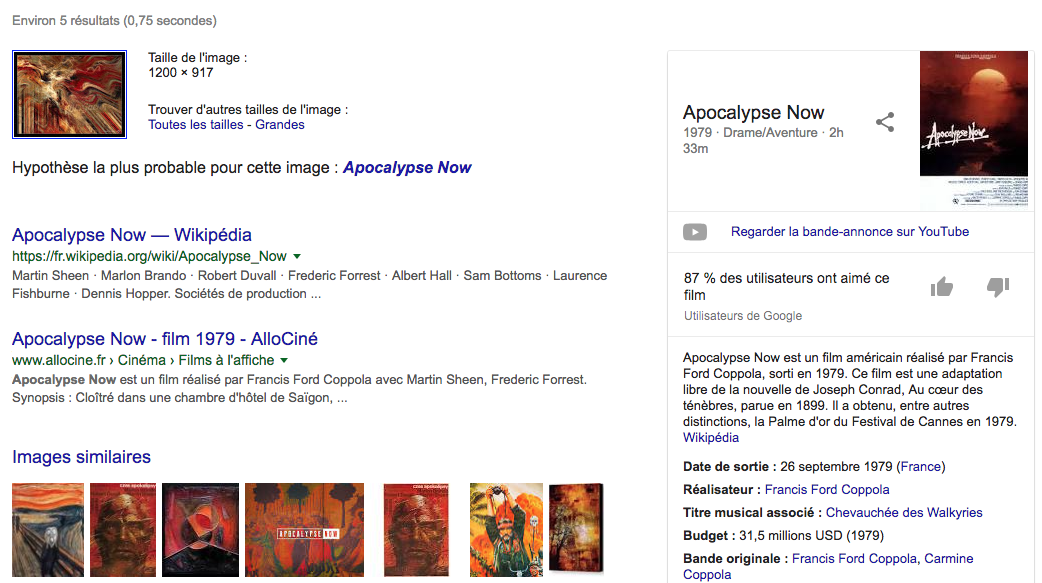Click 'Regarder la bande-annonce sur YouTube'
This screenshot has height=583, width=1042.
pyautogui.click(x=850, y=232)
